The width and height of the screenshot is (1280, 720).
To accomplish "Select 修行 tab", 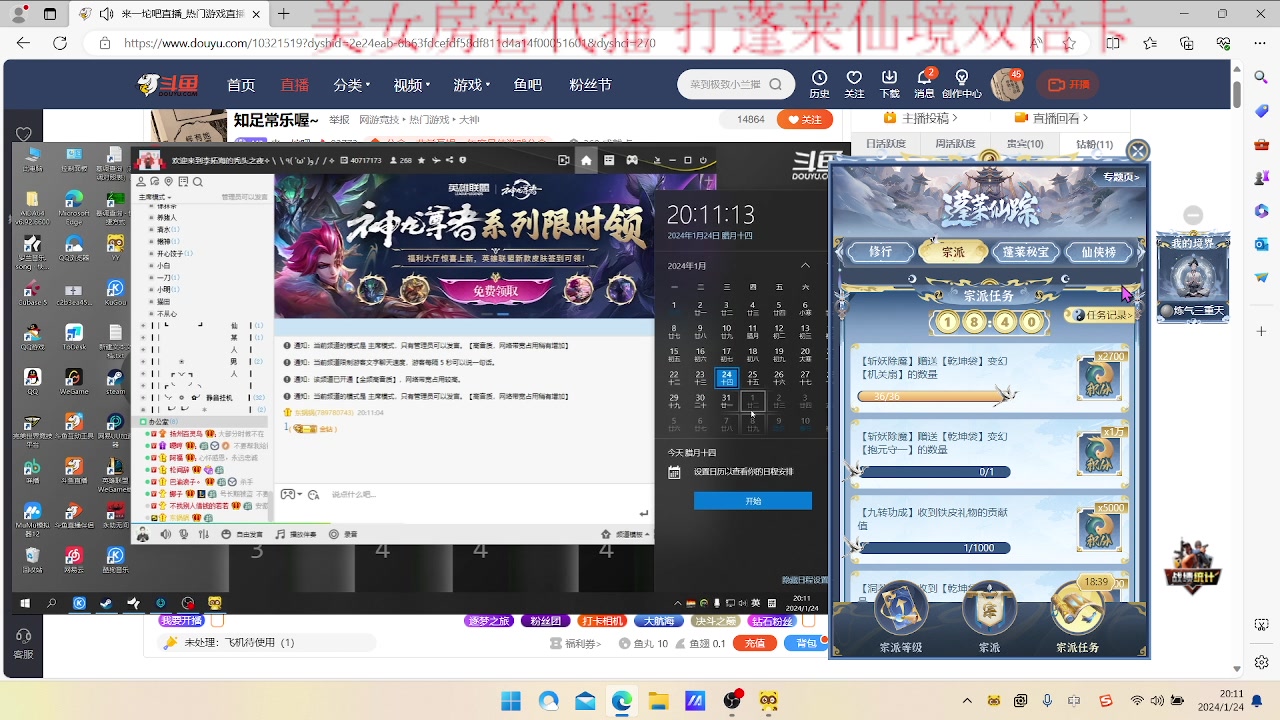I will pos(880,252).
